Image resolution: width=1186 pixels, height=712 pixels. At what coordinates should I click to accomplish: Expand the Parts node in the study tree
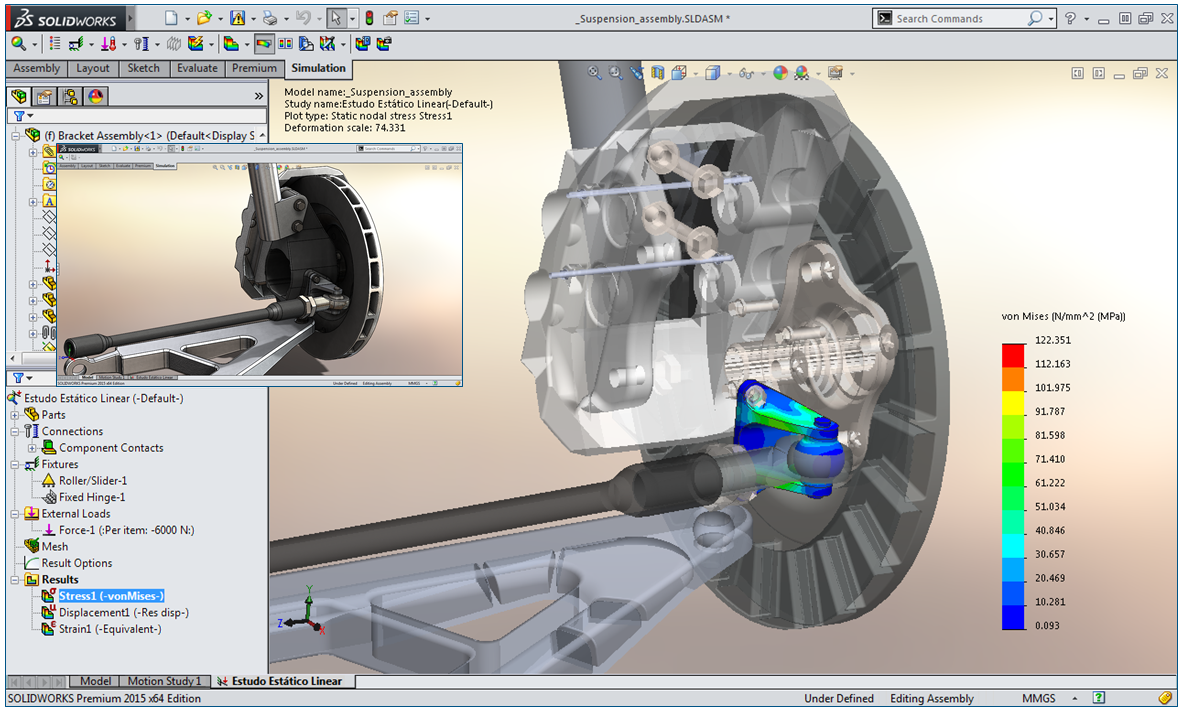[15, 414]
